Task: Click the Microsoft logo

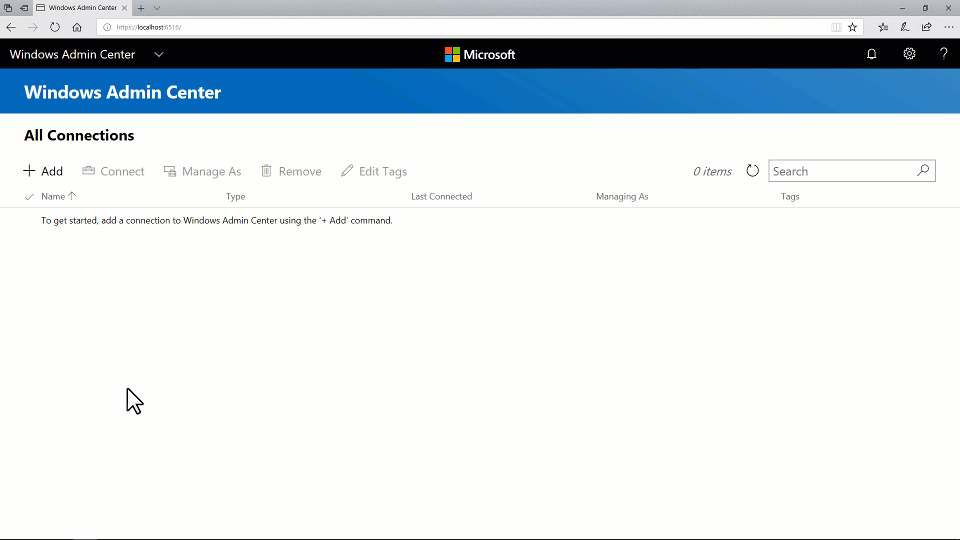Action: (480, 54)
